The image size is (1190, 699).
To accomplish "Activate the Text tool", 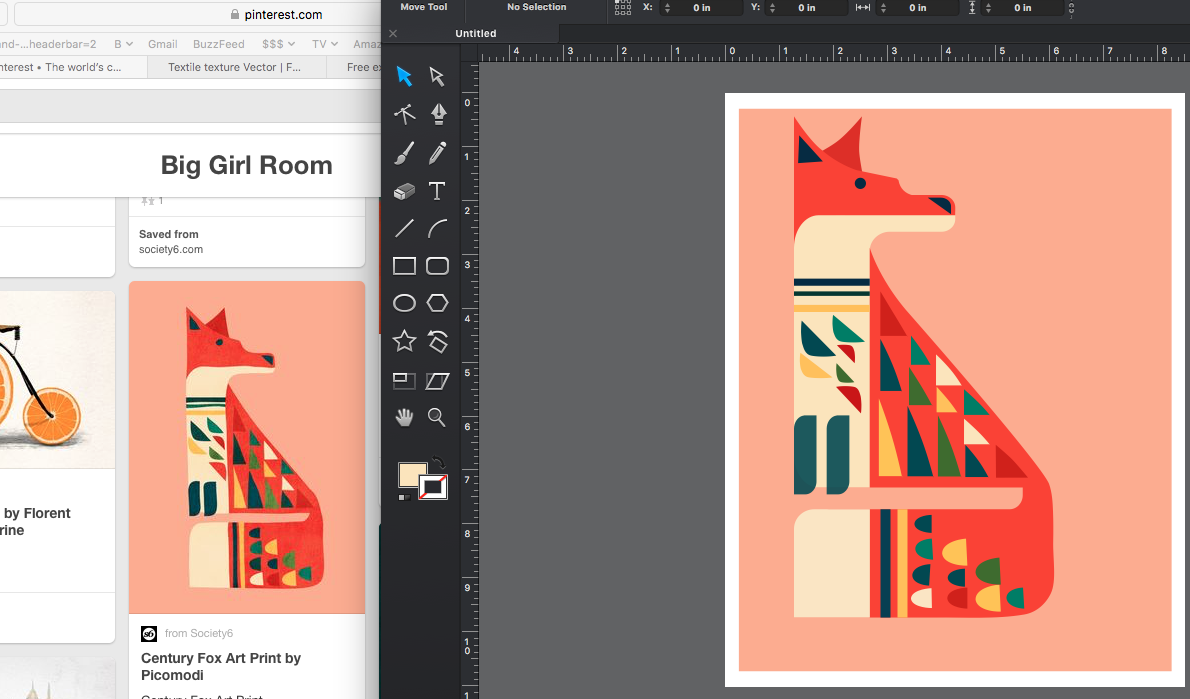I will coord(437,191).
